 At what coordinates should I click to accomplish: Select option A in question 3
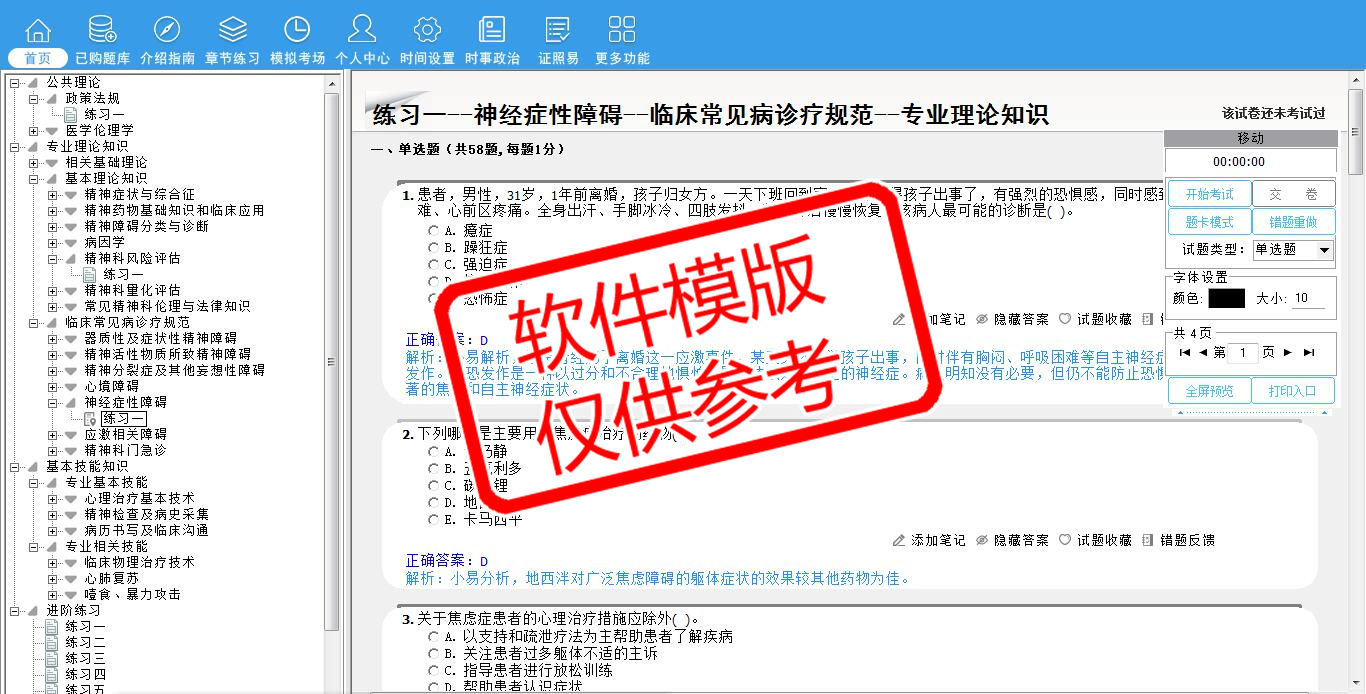pyautogui.click(x=433, y=636)
